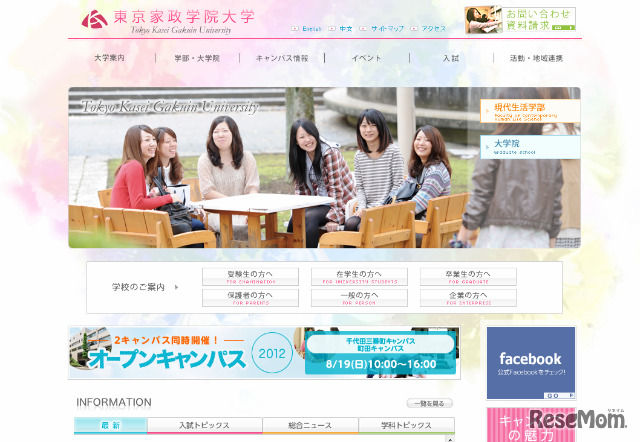This screenshot has width=640, height=442.
Task: Open the 学部・大学院 menu
Action: (197, 58)
